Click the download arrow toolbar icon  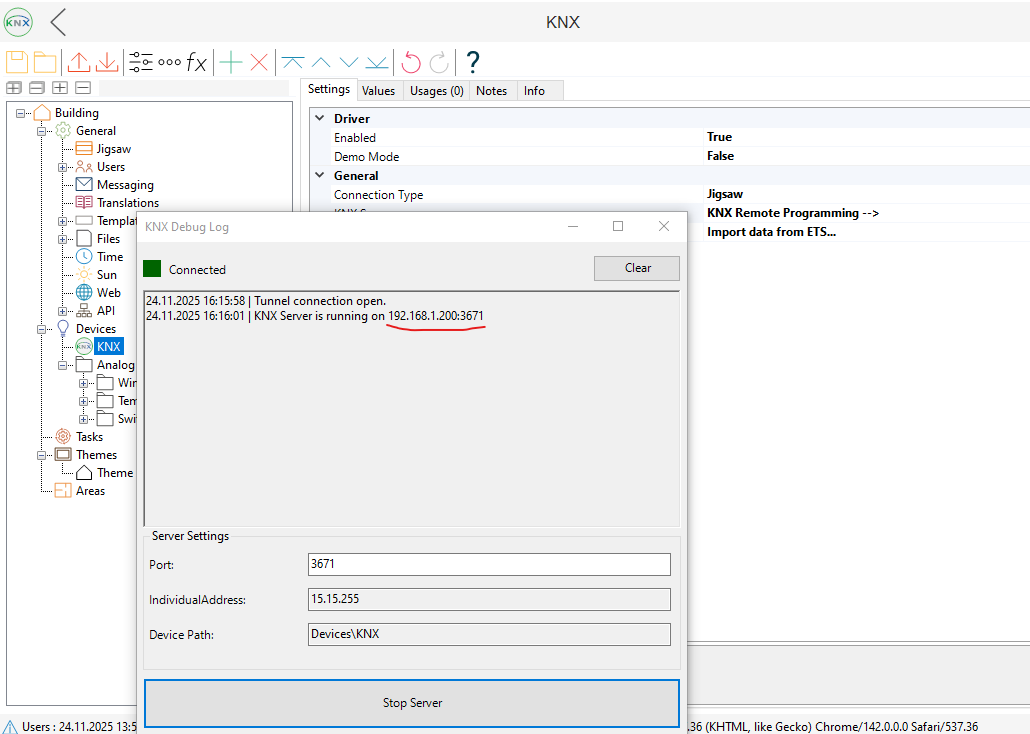pos(107,62)
